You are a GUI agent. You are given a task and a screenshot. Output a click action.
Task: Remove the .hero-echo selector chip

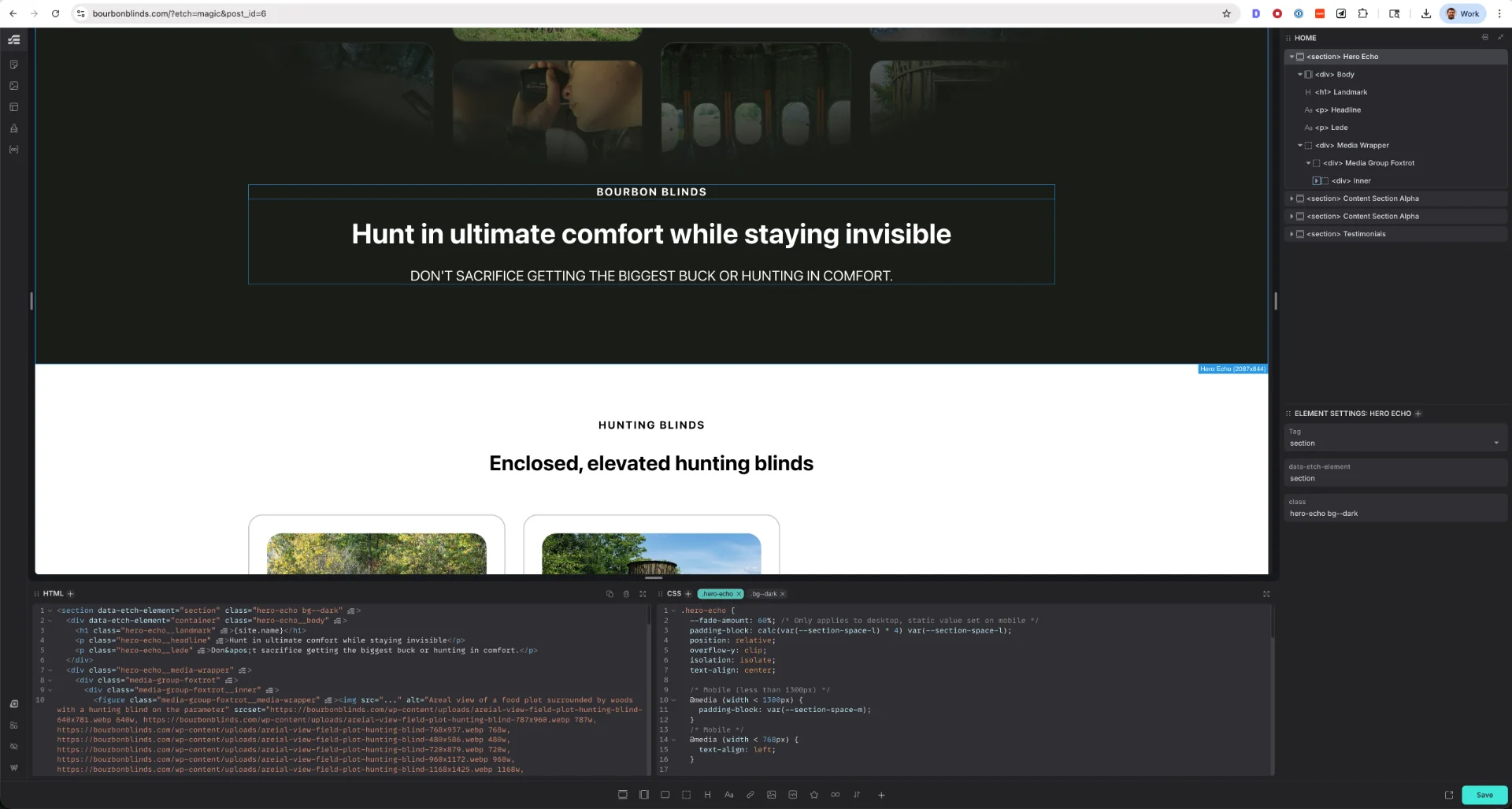739,594
